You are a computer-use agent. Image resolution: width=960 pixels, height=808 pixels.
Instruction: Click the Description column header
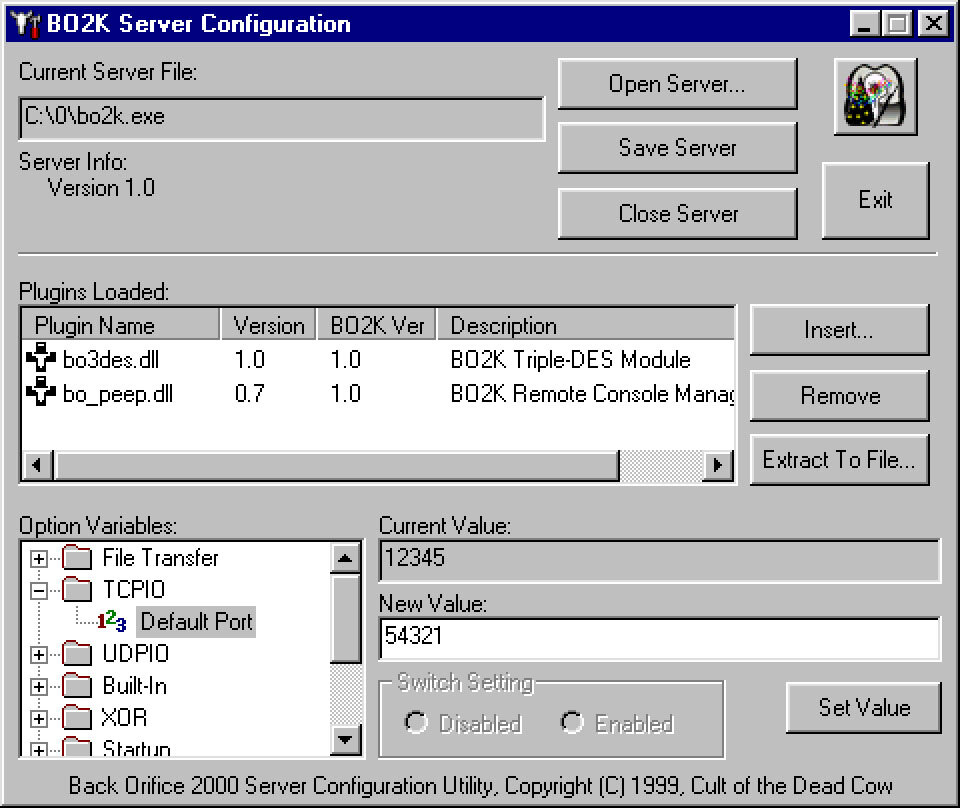585,325
